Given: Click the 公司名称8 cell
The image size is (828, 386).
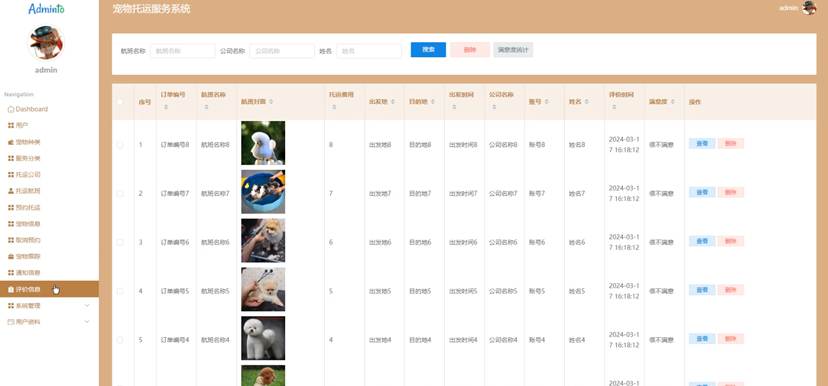Looking at the screenshot, I should (503, 145).
